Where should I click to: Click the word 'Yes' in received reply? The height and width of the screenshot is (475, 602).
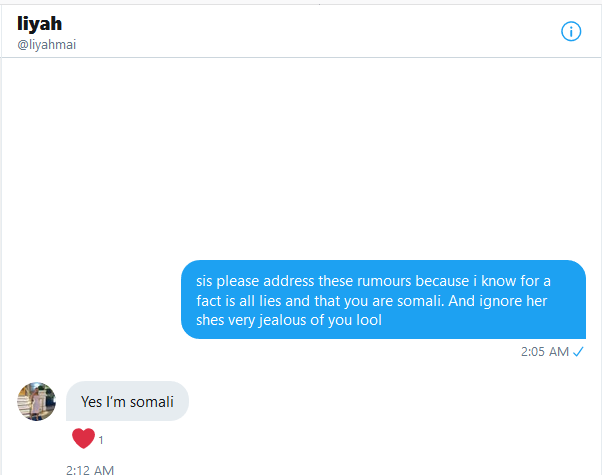tap(91, 402)
